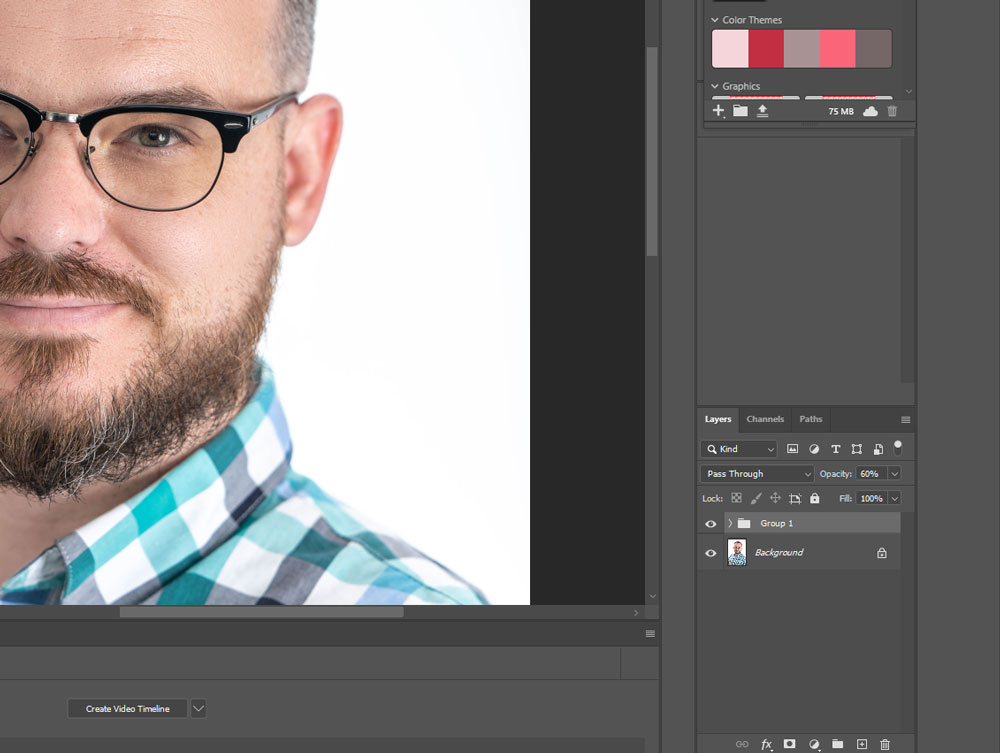The image size is (1000, 753).
Task: Click the Create Video Timeline button
Action: [x=127, y=709]
